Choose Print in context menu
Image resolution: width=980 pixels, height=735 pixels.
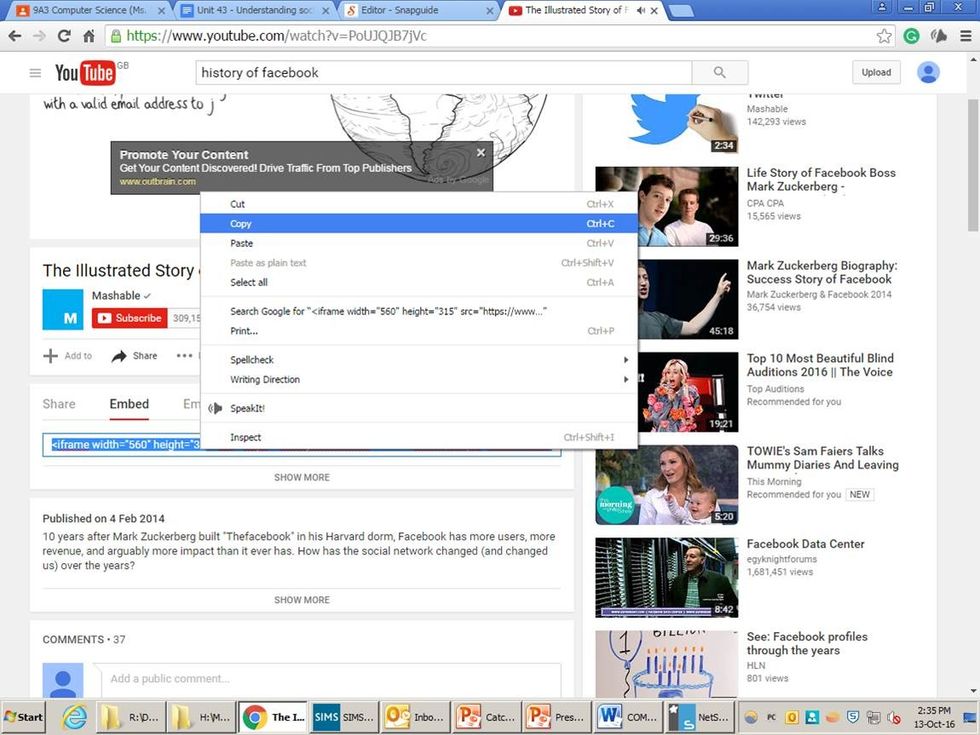(419, 331)
